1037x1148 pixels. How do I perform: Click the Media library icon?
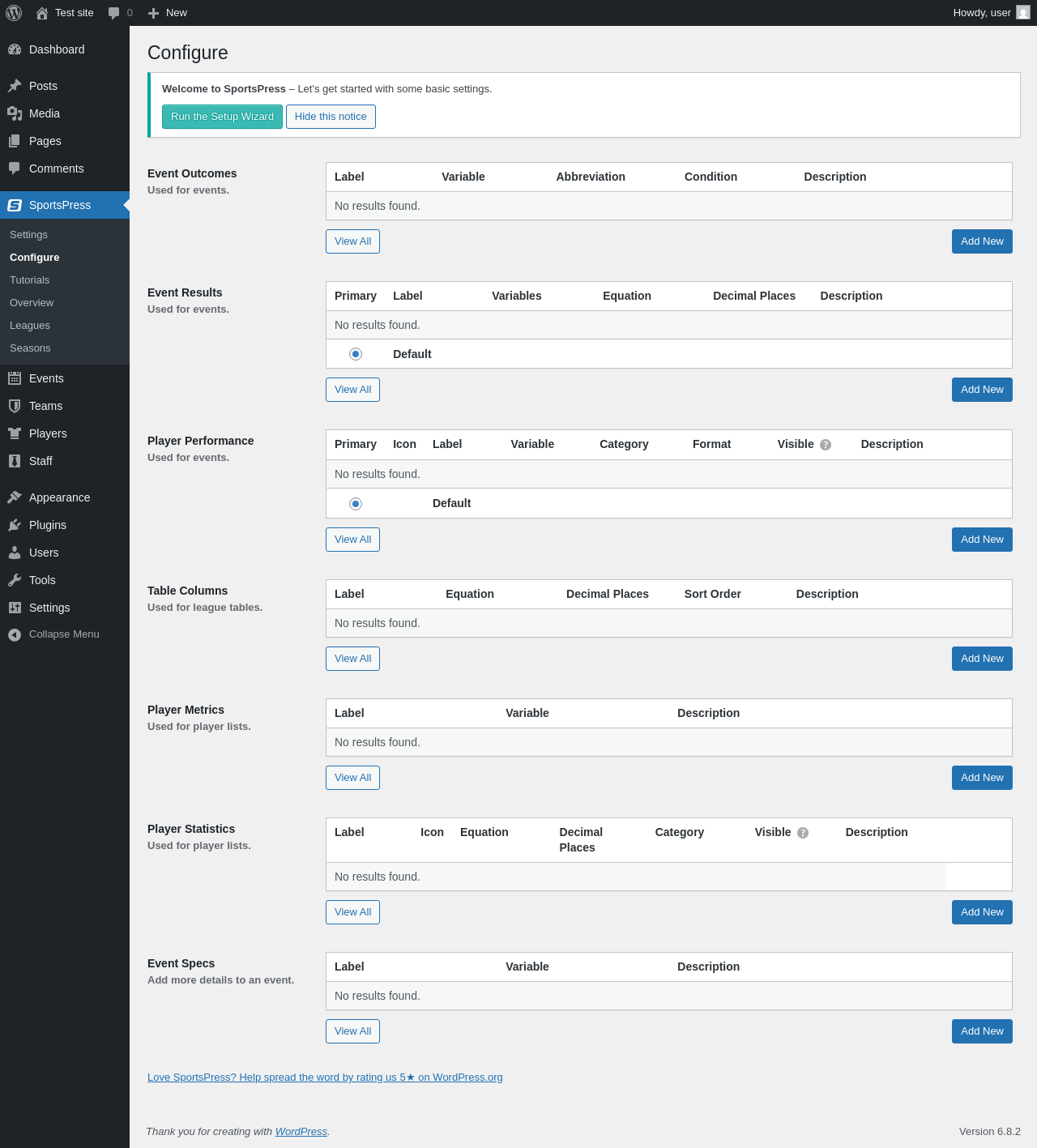coord(15,113)
